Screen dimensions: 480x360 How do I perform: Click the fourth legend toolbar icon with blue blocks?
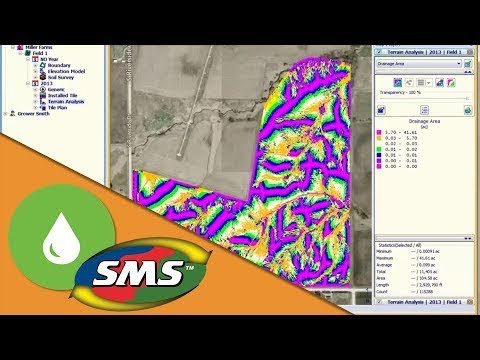[x=440, y=82]
